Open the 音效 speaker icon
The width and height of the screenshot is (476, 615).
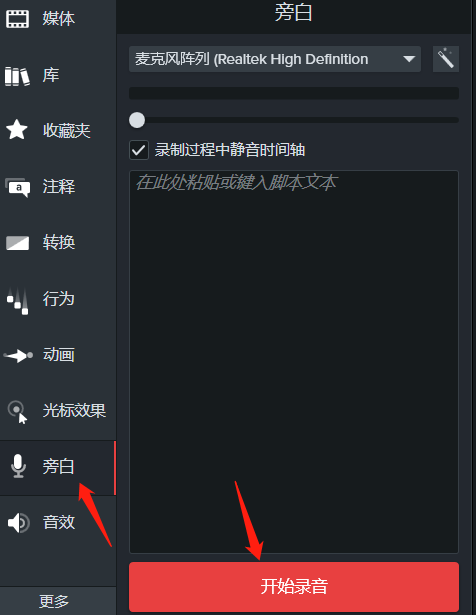(x=18, y=522)
